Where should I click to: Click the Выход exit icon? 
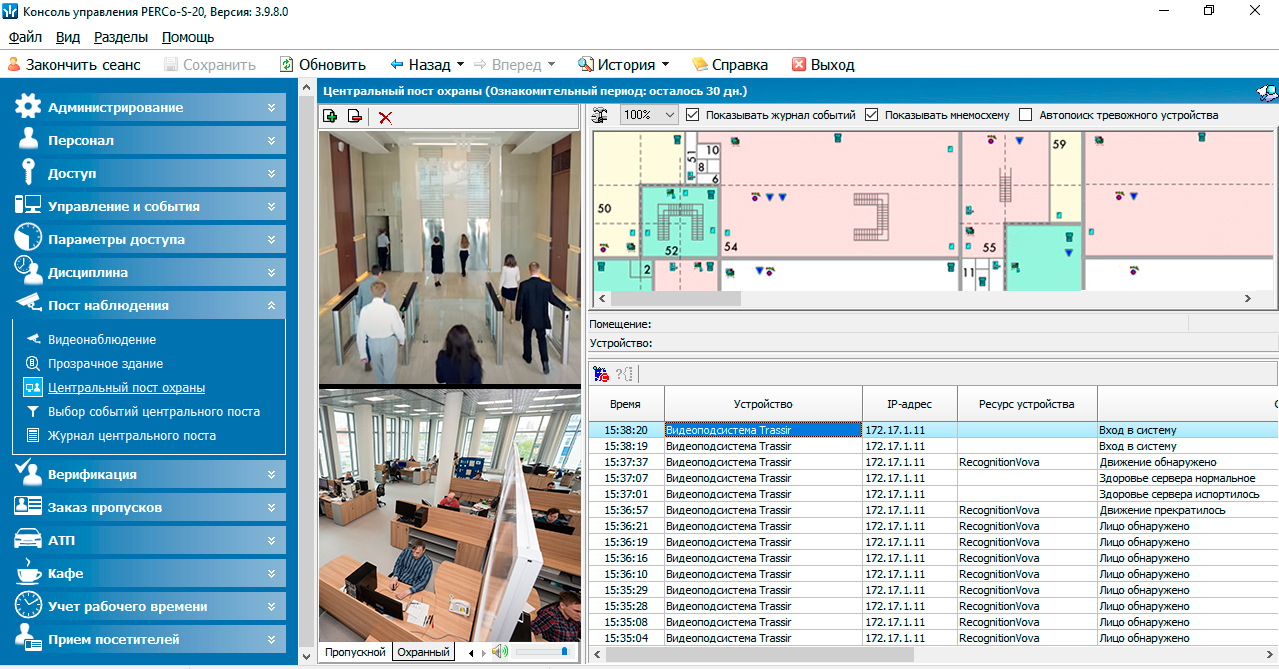point(799,64)
